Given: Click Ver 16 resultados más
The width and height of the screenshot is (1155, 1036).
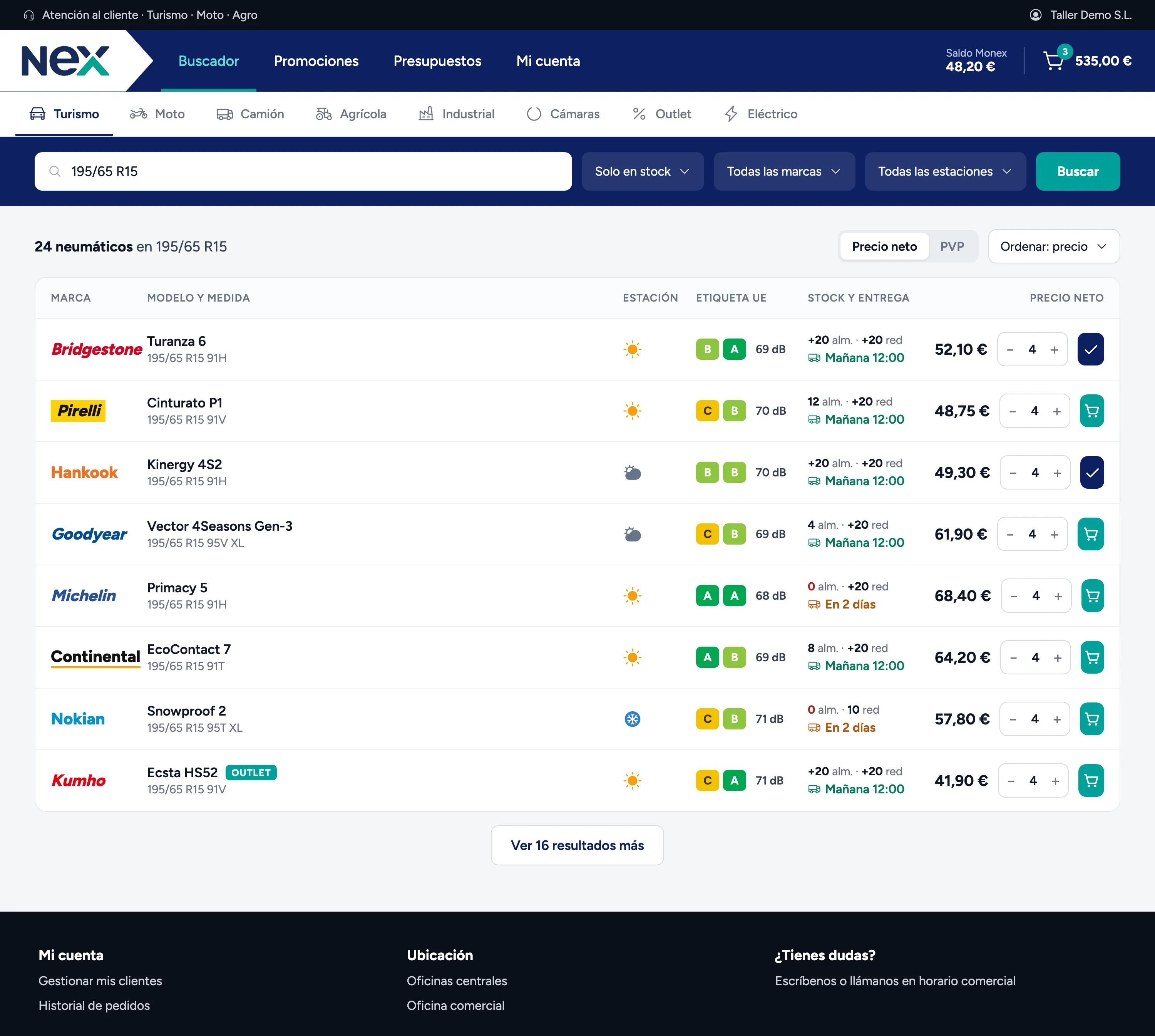Looking at the screenshot, I should click(577, 845).
